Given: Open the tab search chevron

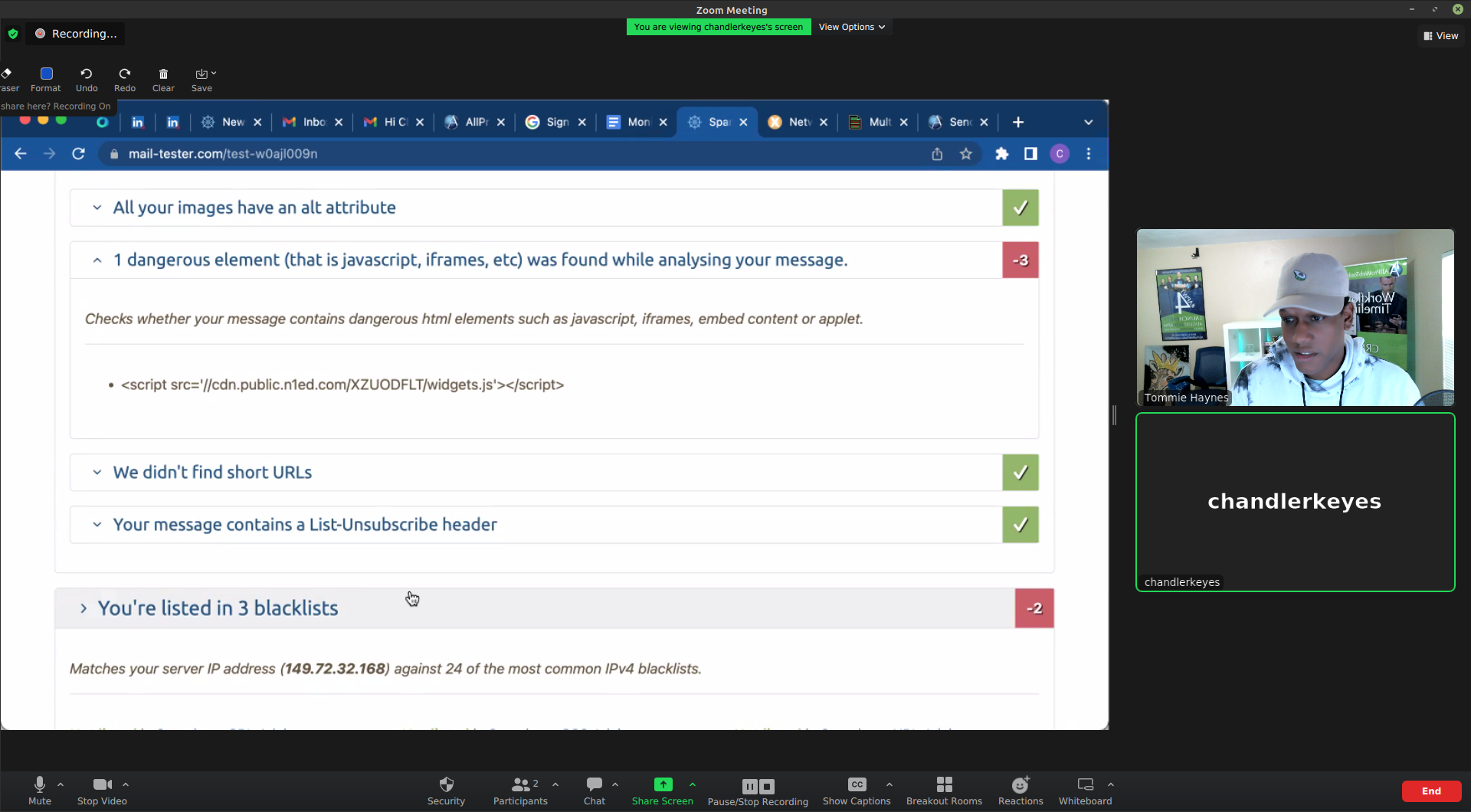Looking at the screenshot, I should tap(1089, 123).
